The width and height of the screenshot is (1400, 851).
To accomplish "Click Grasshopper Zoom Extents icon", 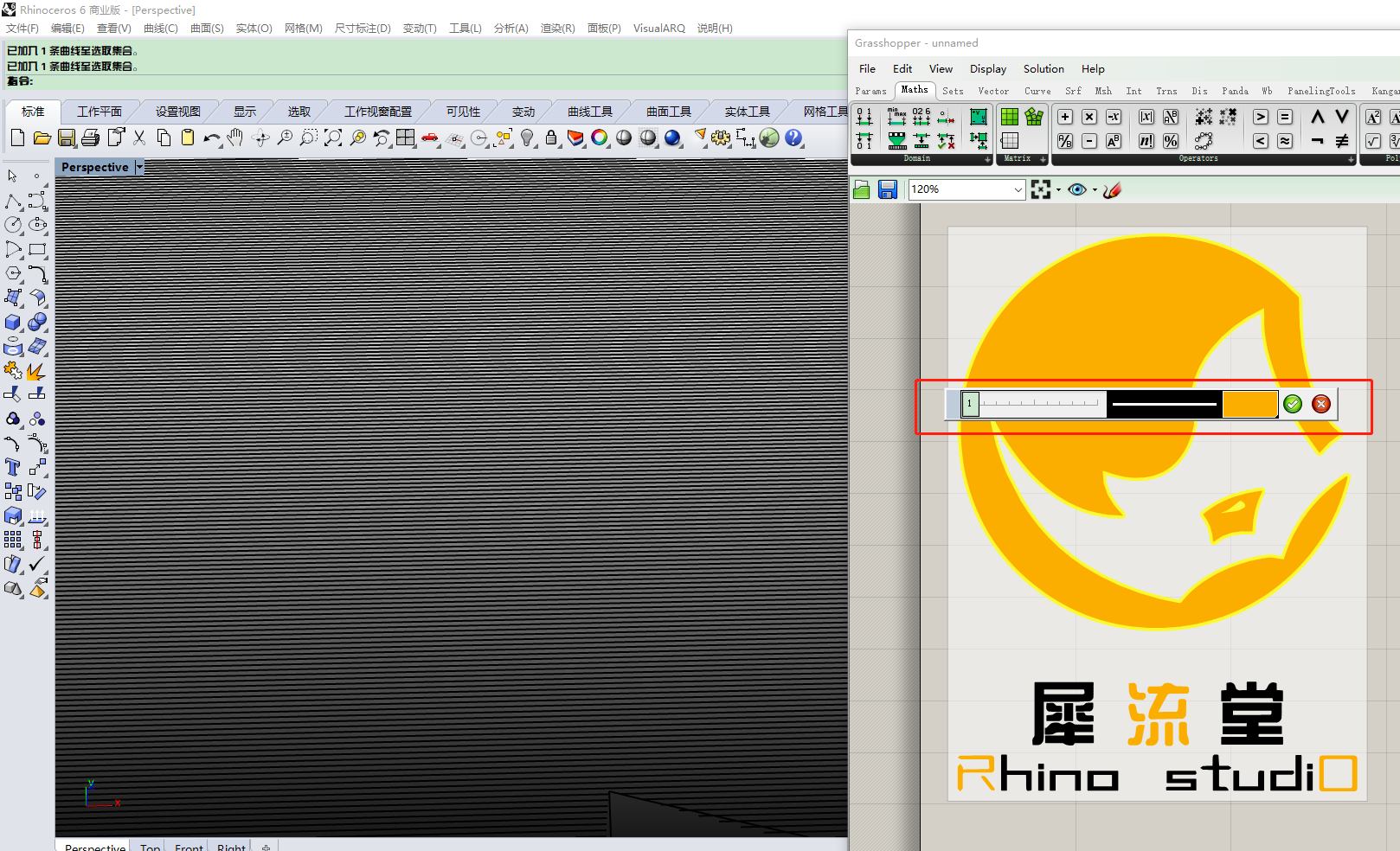I will pos(1041,189).
